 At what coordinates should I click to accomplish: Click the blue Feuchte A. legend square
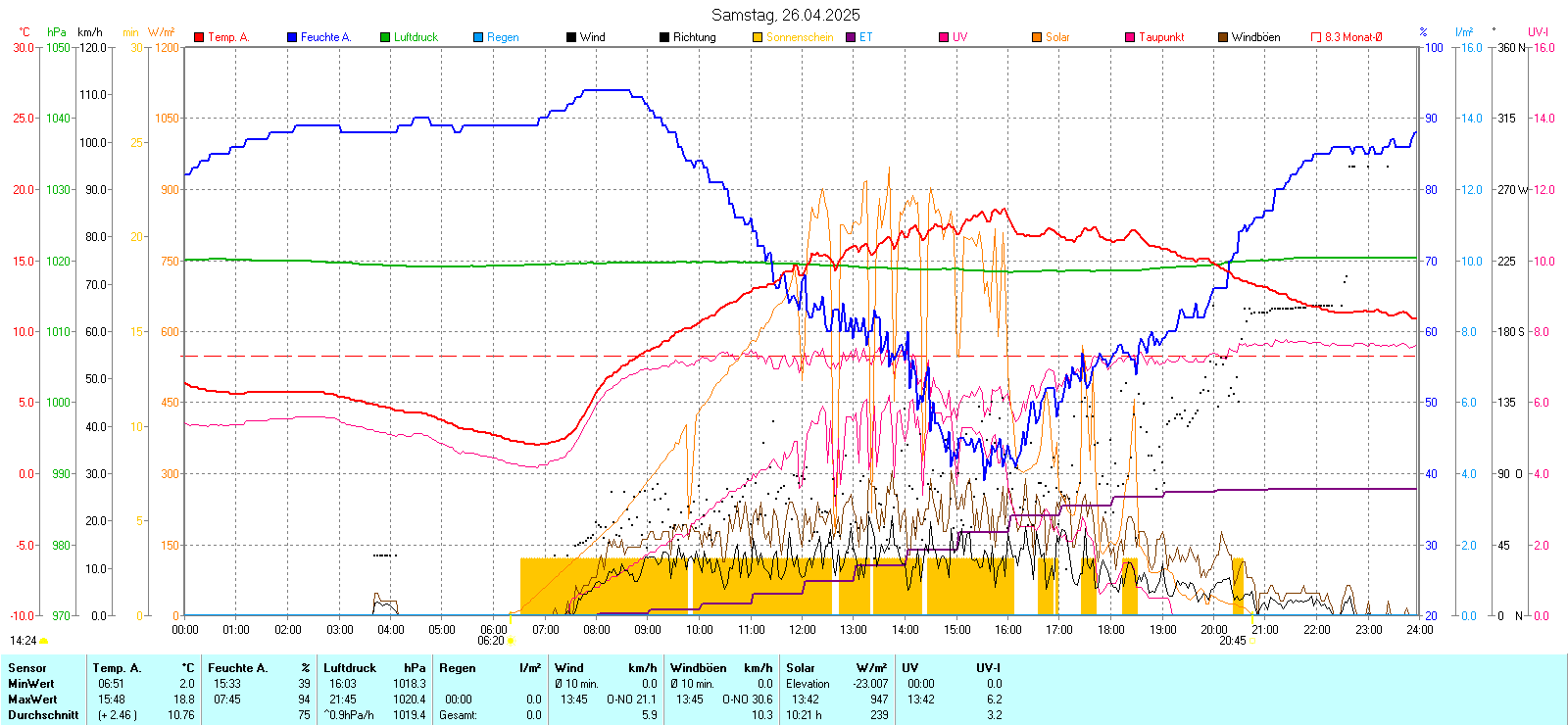[x=292, y=37]
